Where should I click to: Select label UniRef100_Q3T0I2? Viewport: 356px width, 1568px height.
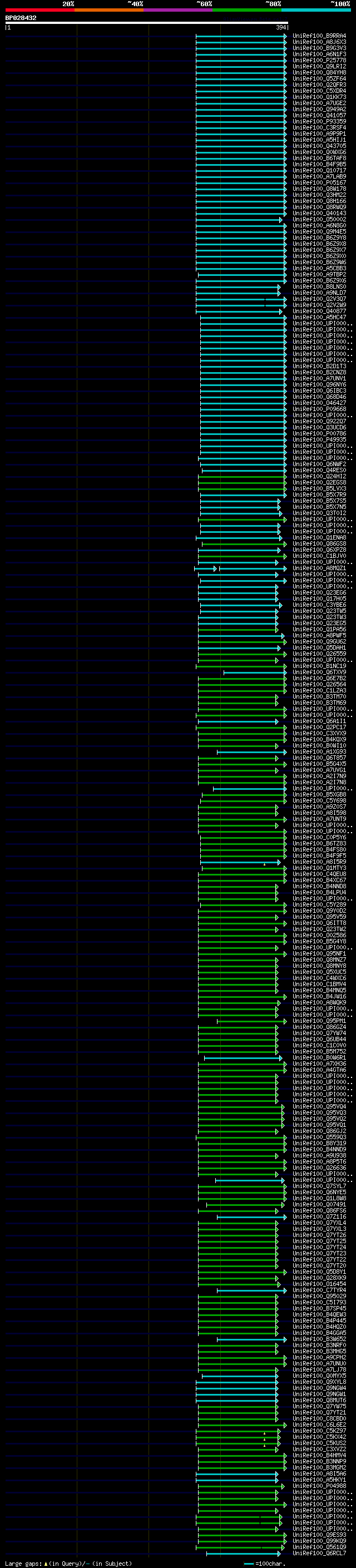point(319,513)
